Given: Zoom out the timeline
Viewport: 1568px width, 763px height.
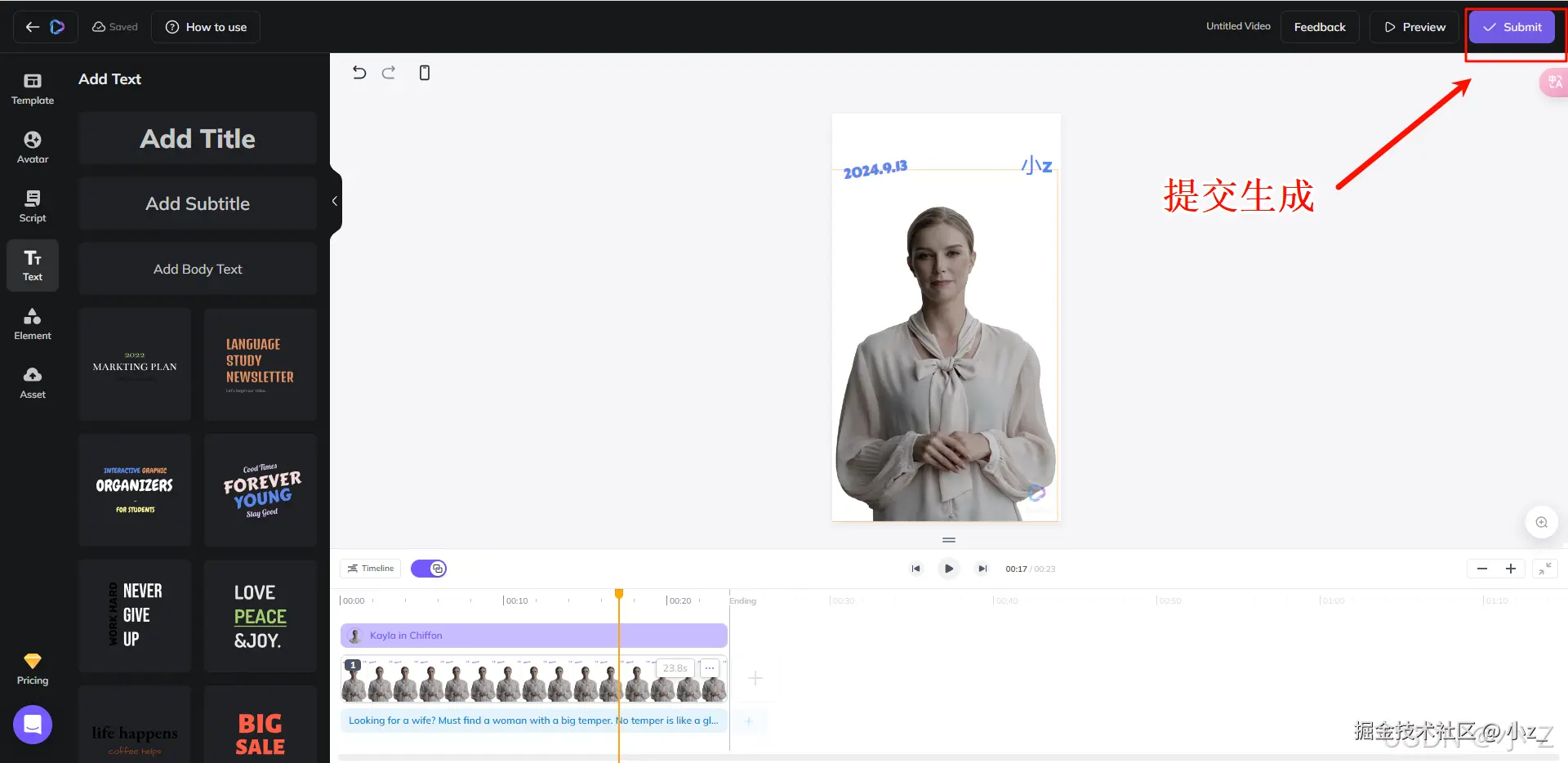Looking at the screenshot, I should tap(1482, 569).
